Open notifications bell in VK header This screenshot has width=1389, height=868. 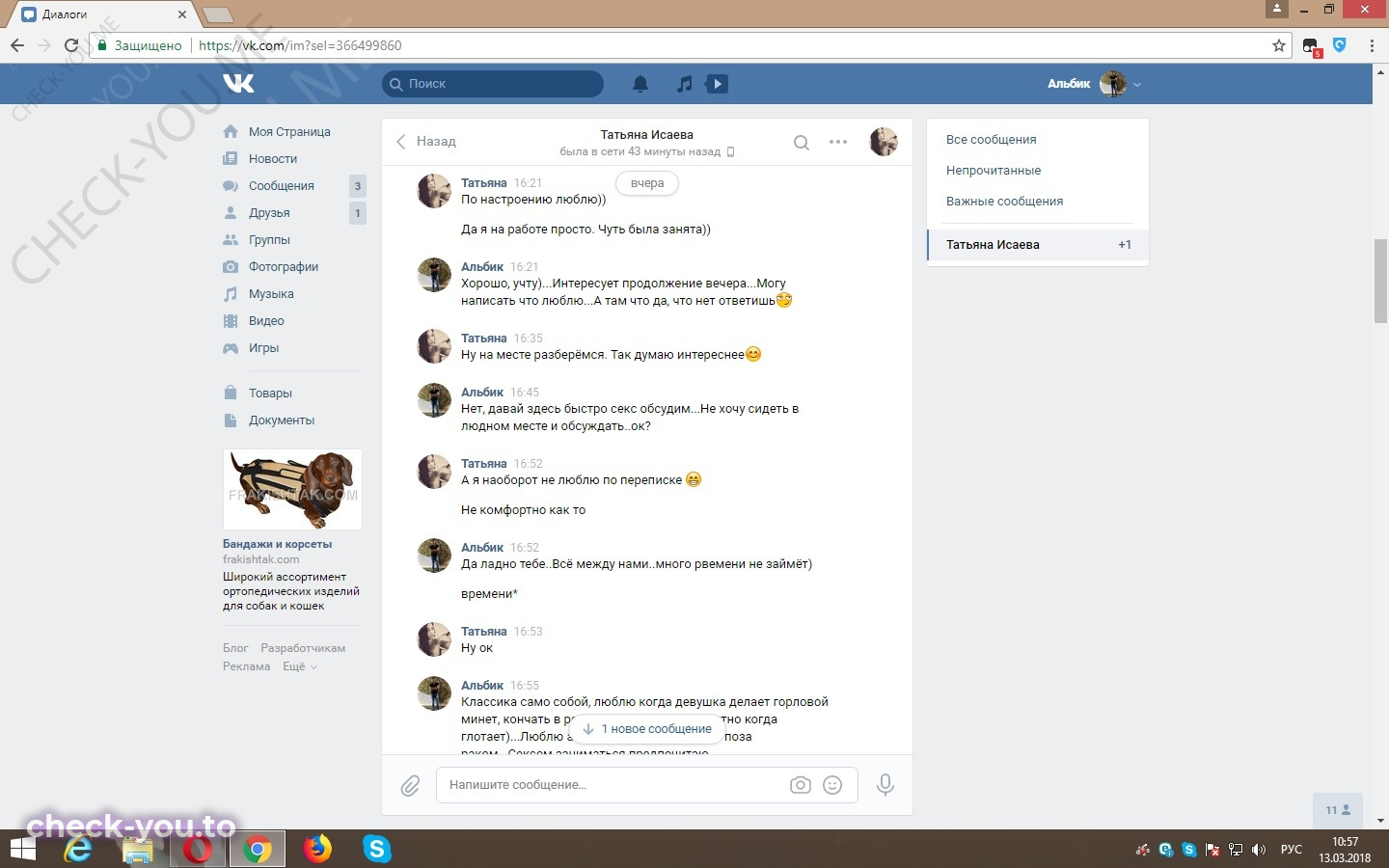(640, 84)
